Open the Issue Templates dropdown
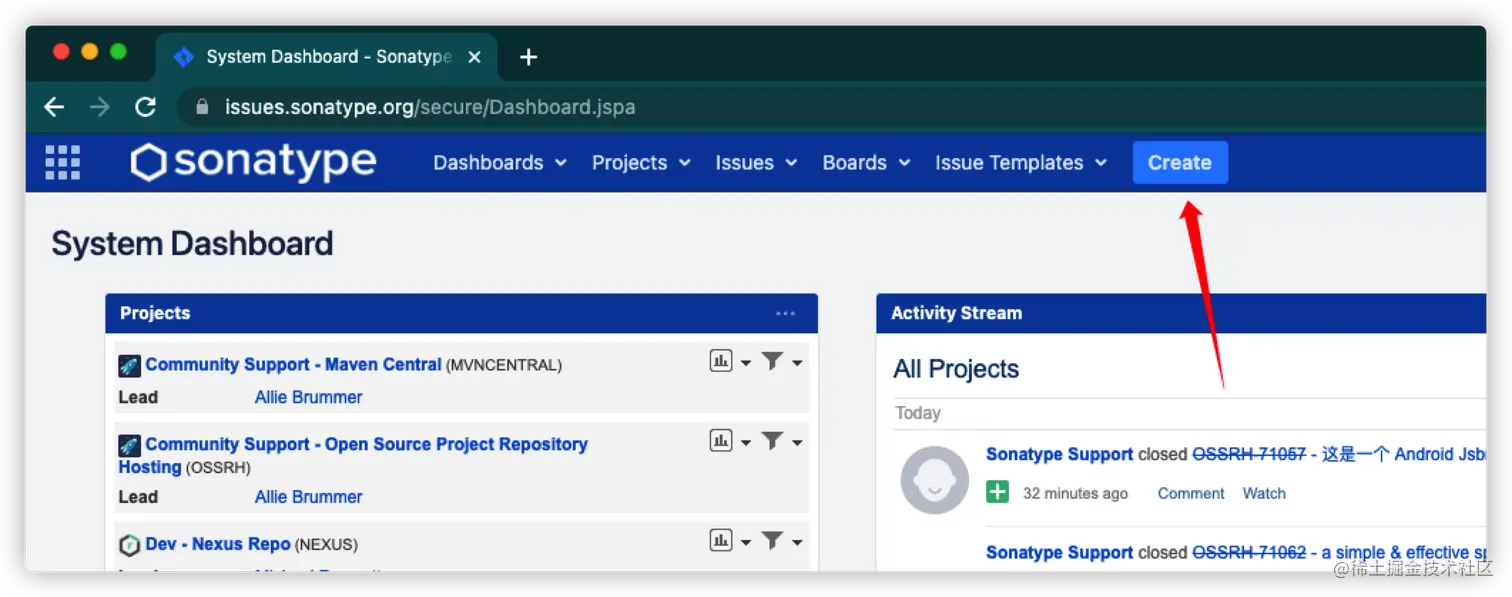This screenshot has width=1512, height=597. [1020, 163]
